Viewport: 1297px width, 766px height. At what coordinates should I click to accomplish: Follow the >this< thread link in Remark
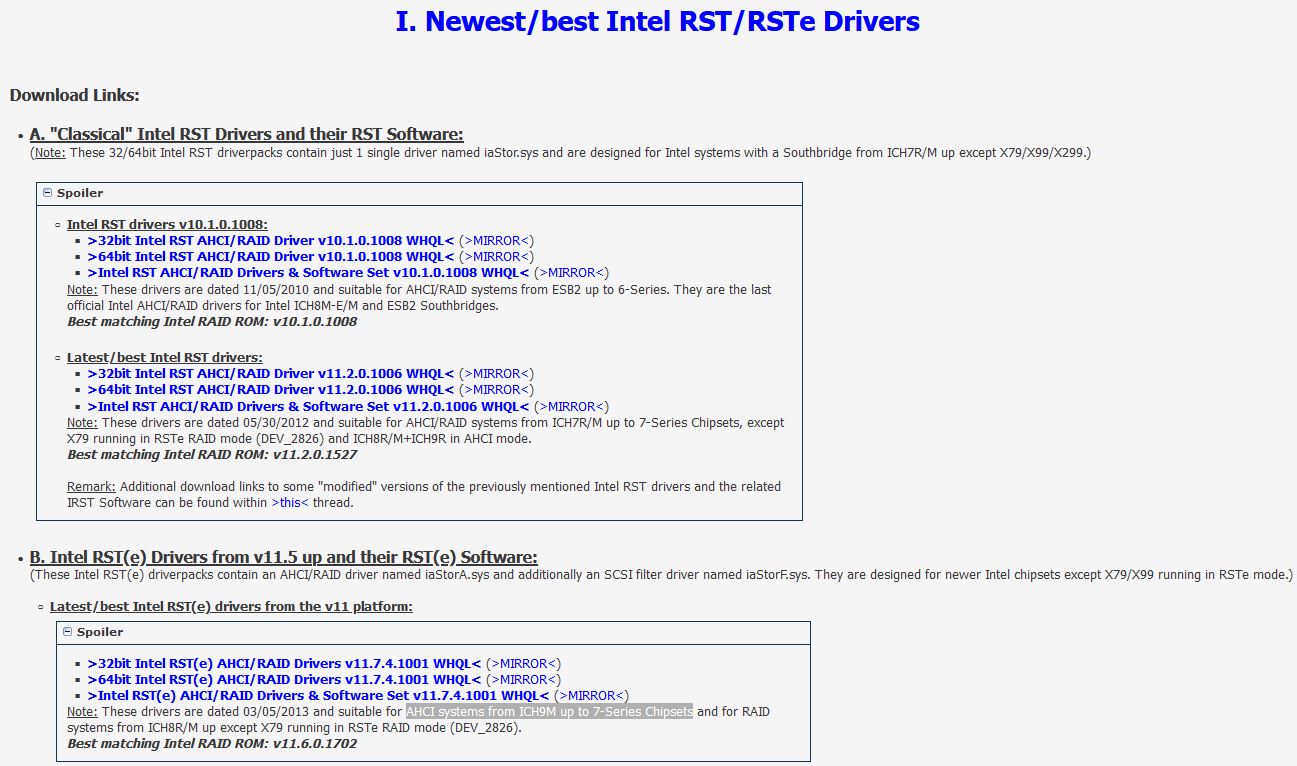pyautogui.click(x=290, y=503)
